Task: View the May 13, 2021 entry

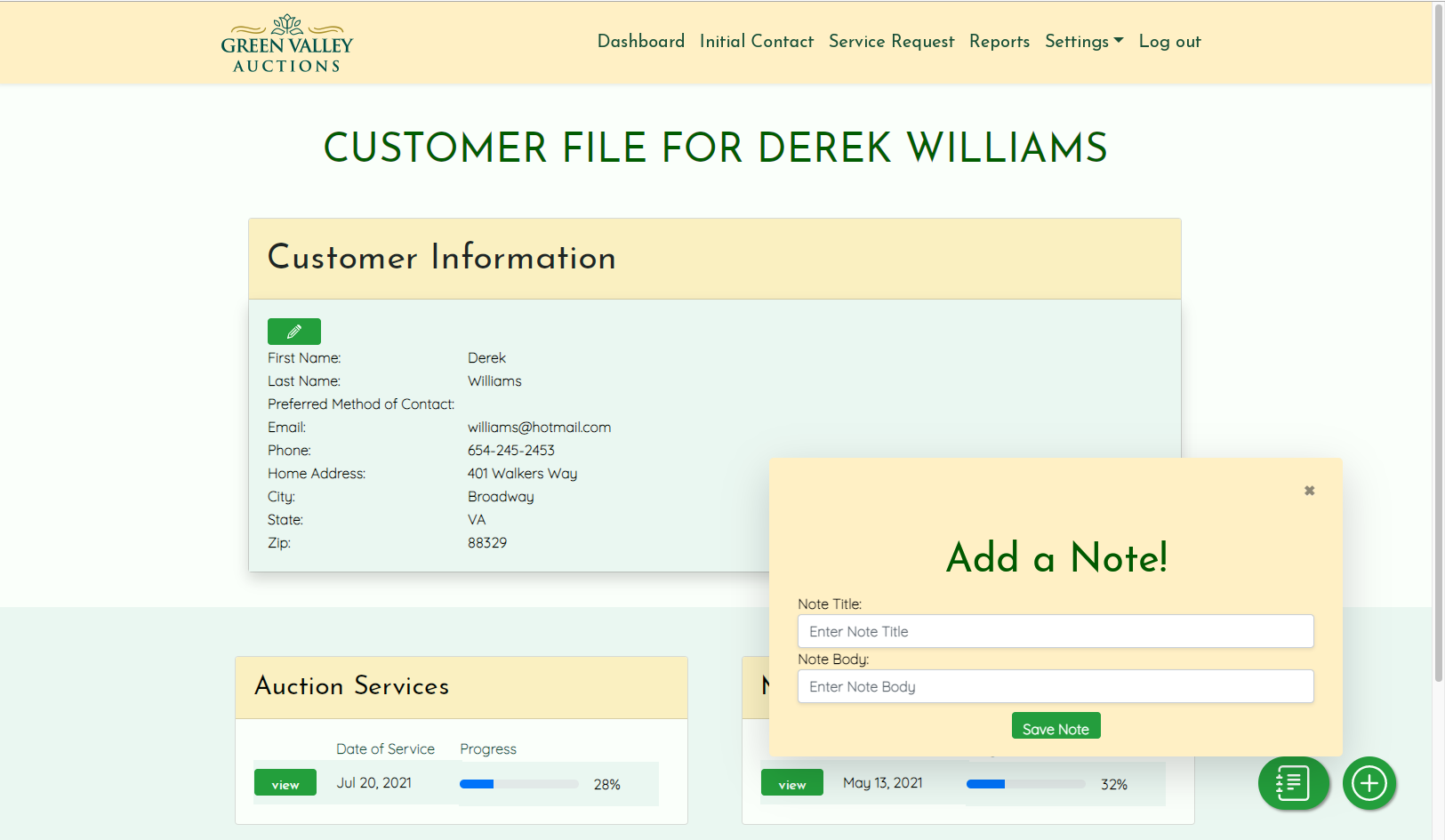Action: [x=791, y=783]
